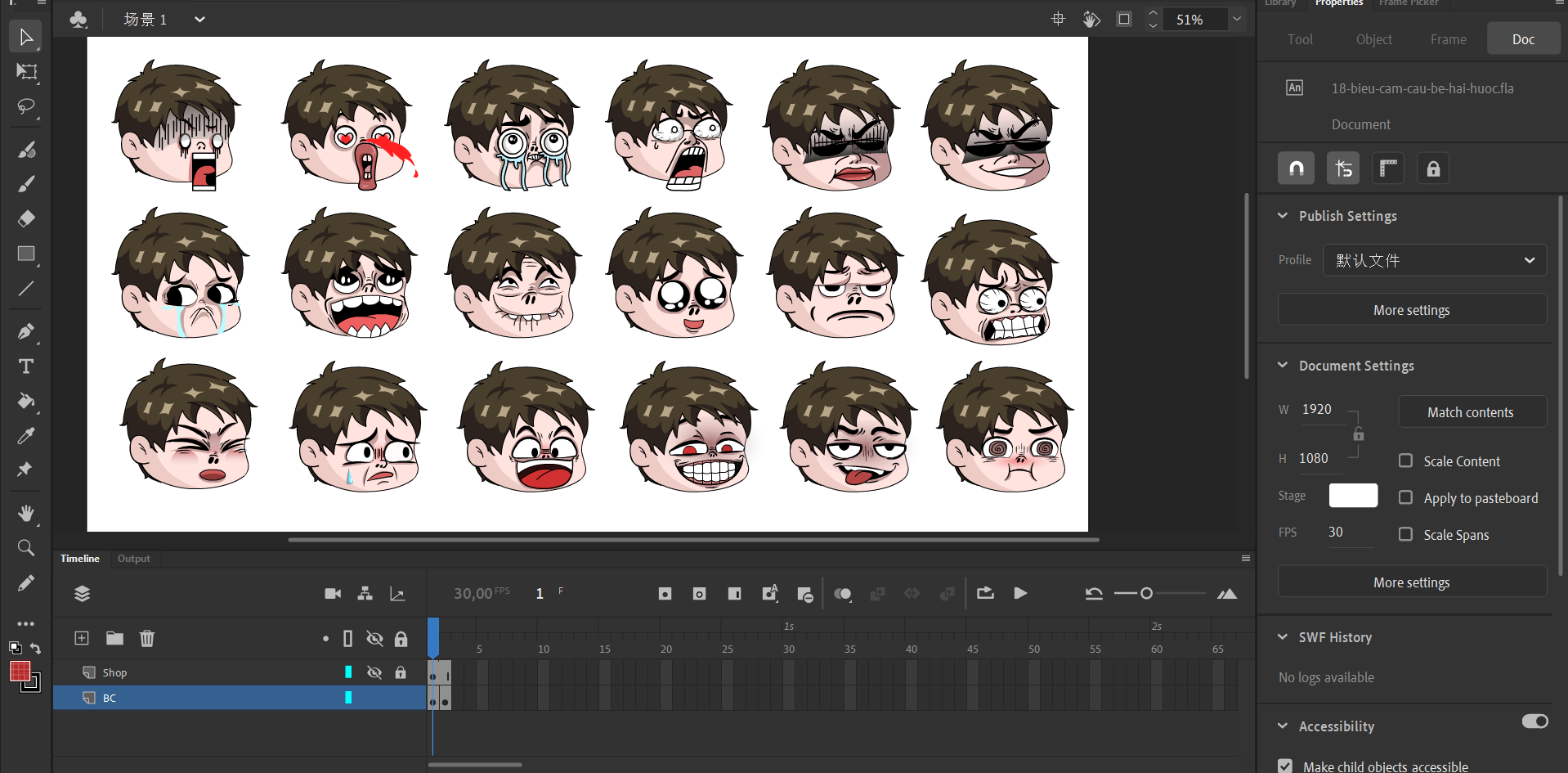Select the Lasso tool
The image size is (1568, 773).
[26, 107]
